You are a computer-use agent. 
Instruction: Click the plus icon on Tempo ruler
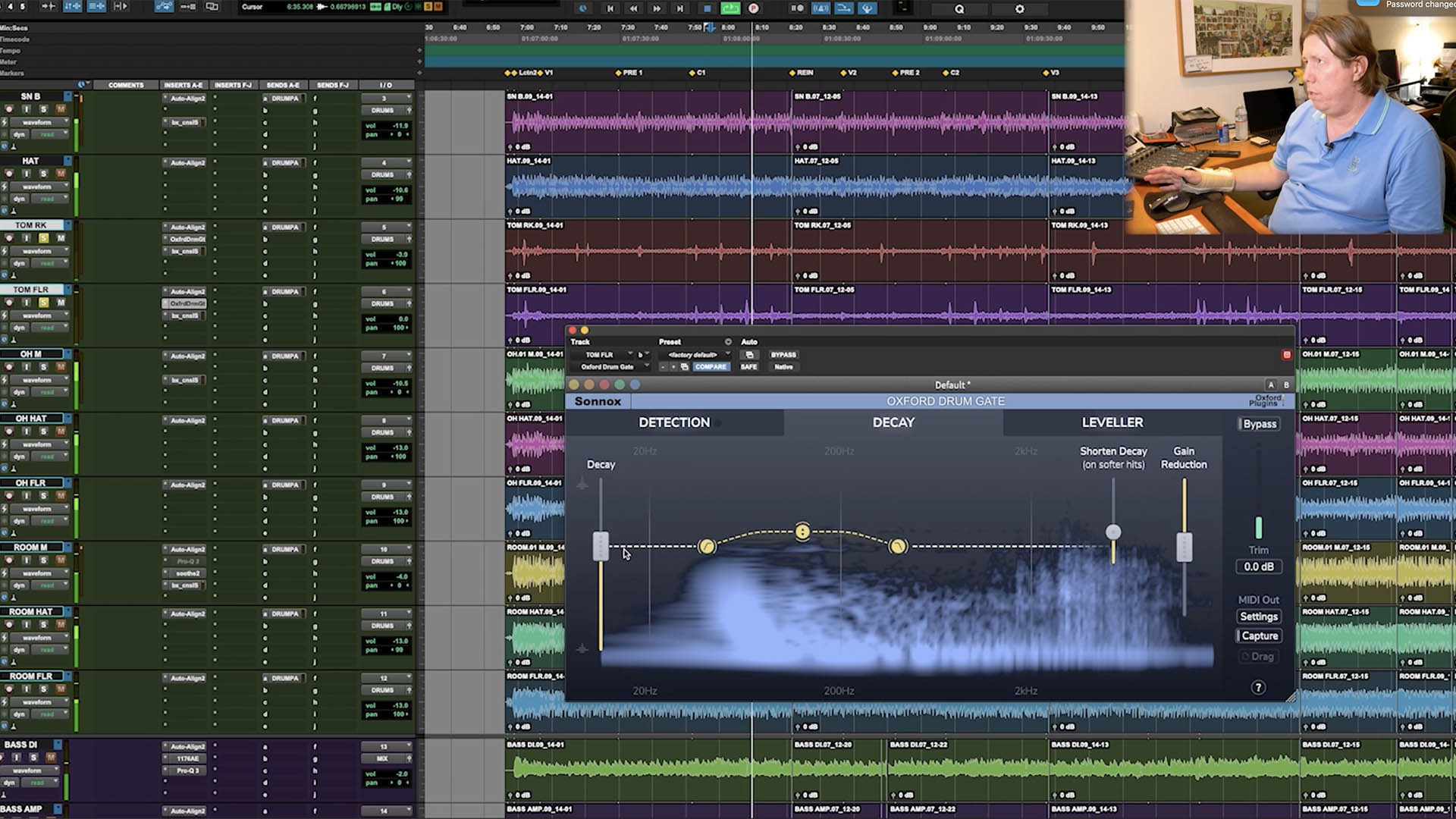(x=419, y=51)
